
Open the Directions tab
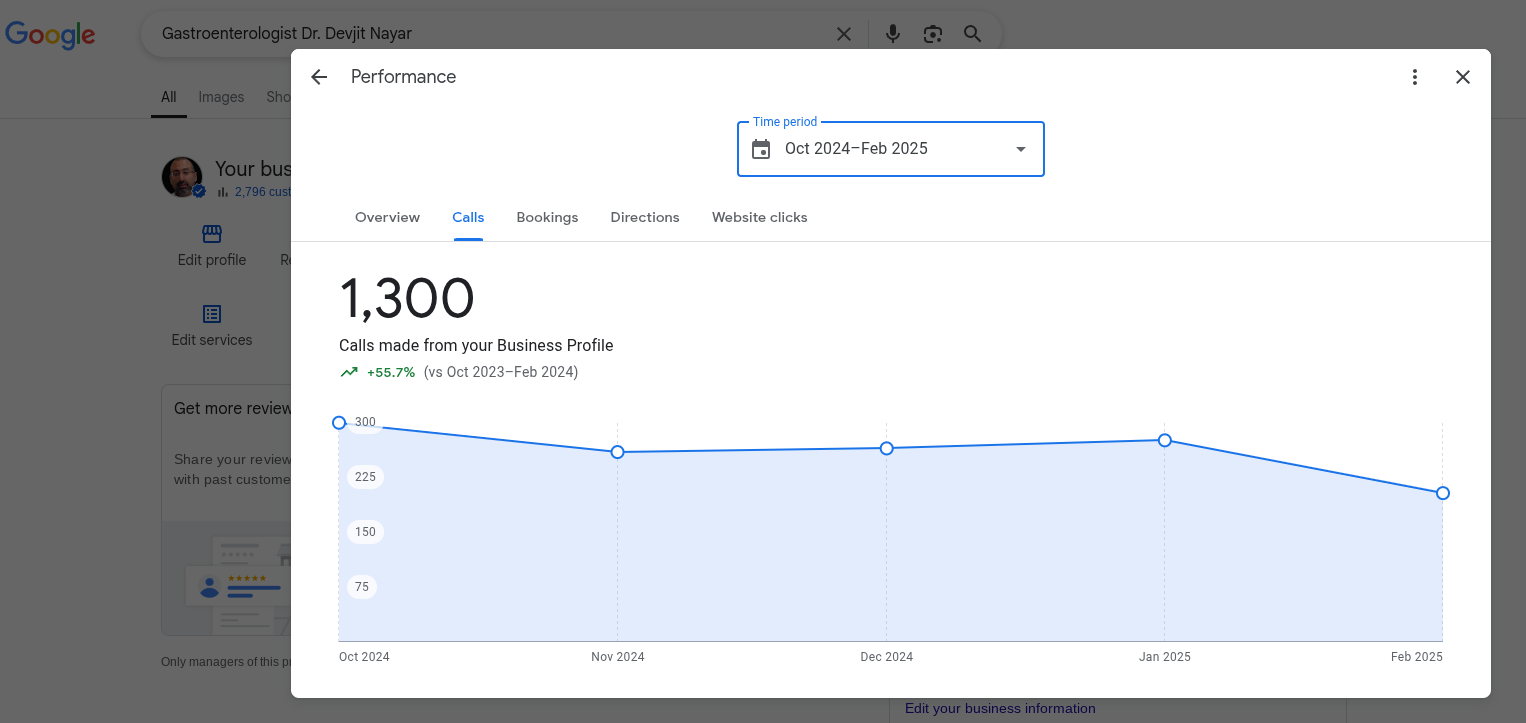(644, 217)
